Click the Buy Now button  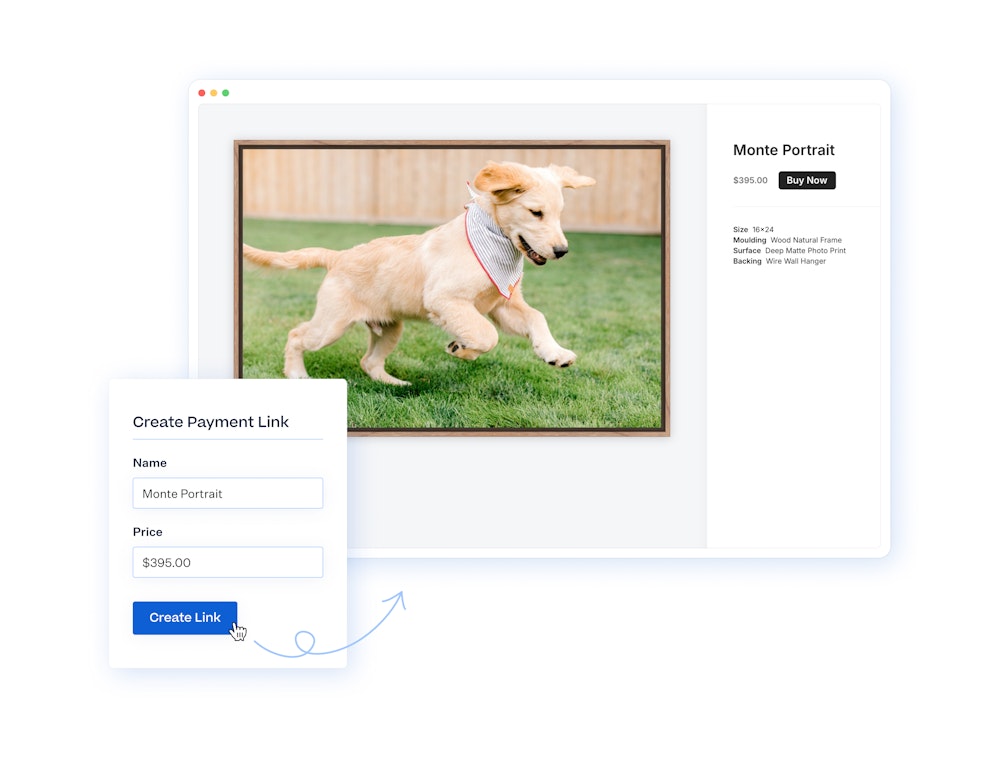pyautogui.click(x=806, y=181)
